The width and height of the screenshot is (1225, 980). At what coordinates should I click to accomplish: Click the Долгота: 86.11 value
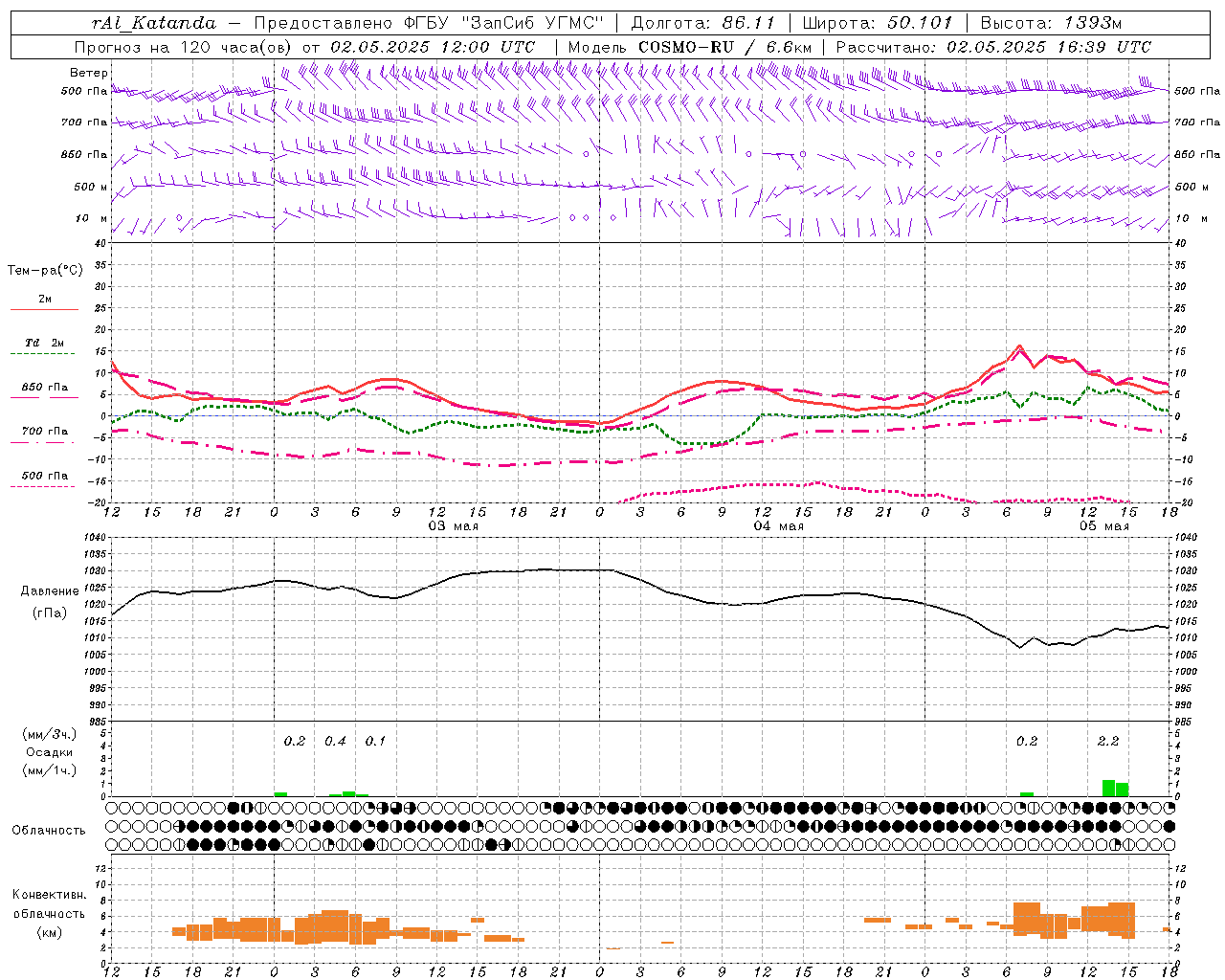pos(703,23)
